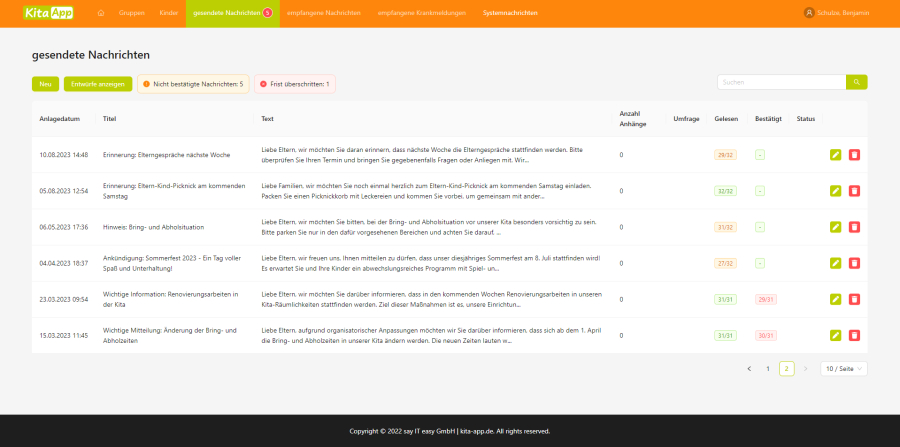The height and width of the screenshot is (447, 900).
Task: Open the 10 / Seite page size dropdown
Action: [x=843, y=369]
